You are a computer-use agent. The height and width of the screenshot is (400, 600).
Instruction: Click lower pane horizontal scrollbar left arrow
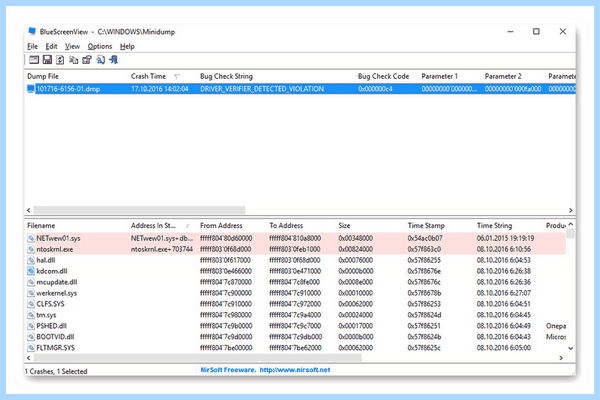coord(29,358)
